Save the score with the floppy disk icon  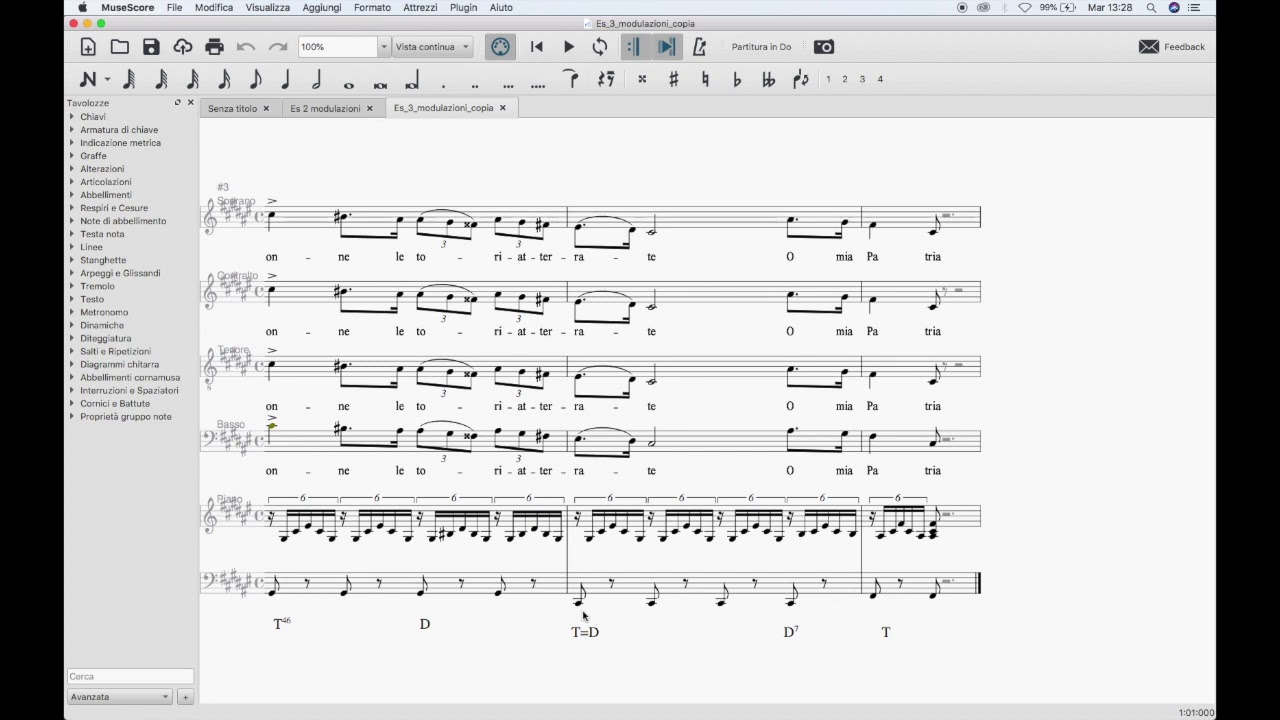[151, 47]
